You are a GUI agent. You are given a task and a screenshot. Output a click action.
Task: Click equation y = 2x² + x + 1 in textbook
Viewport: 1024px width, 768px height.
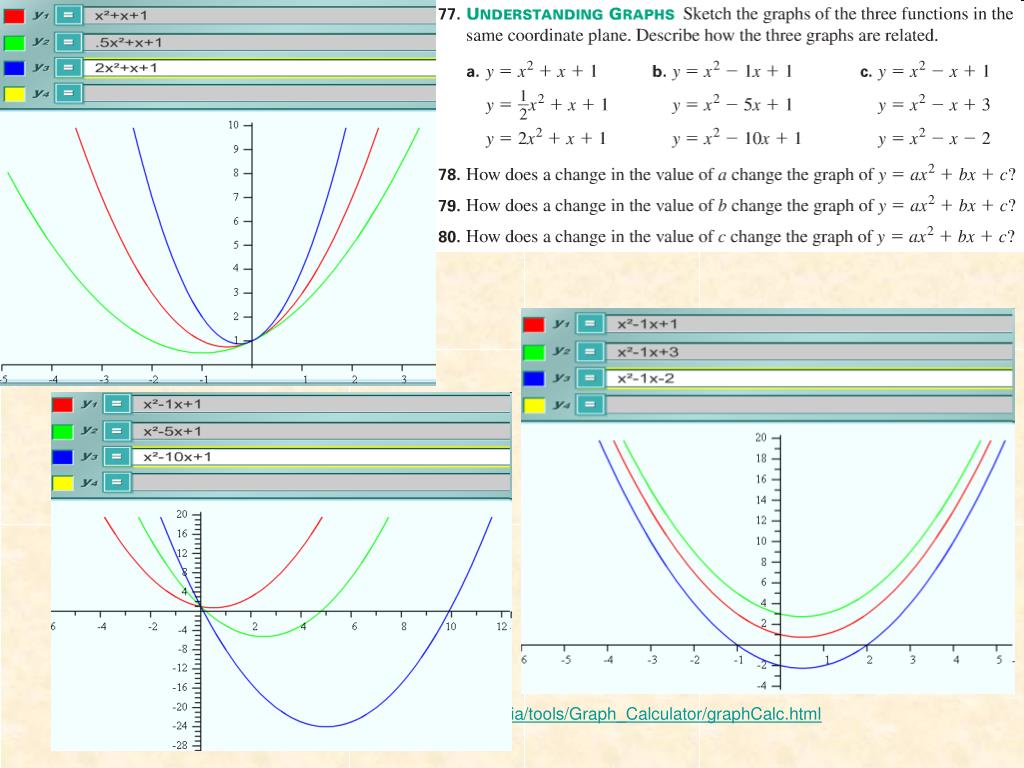(545, 137)
